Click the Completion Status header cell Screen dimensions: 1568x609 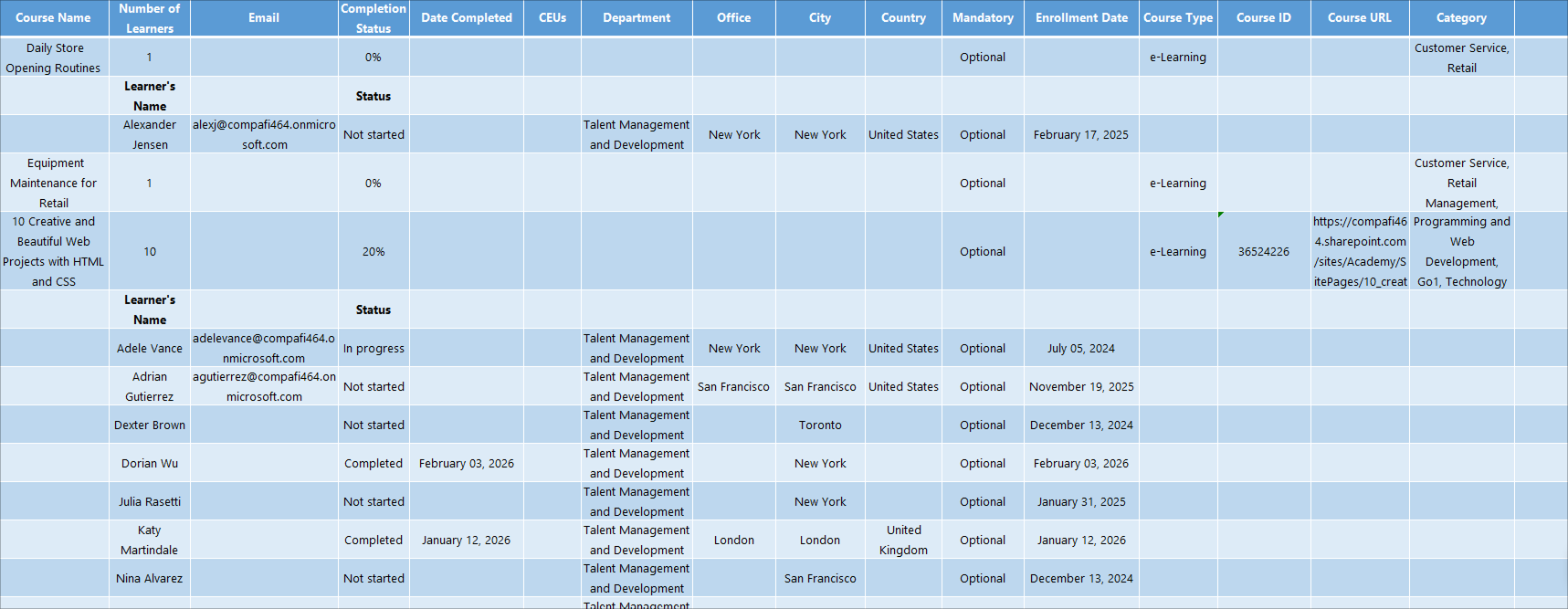coord(374,17)
